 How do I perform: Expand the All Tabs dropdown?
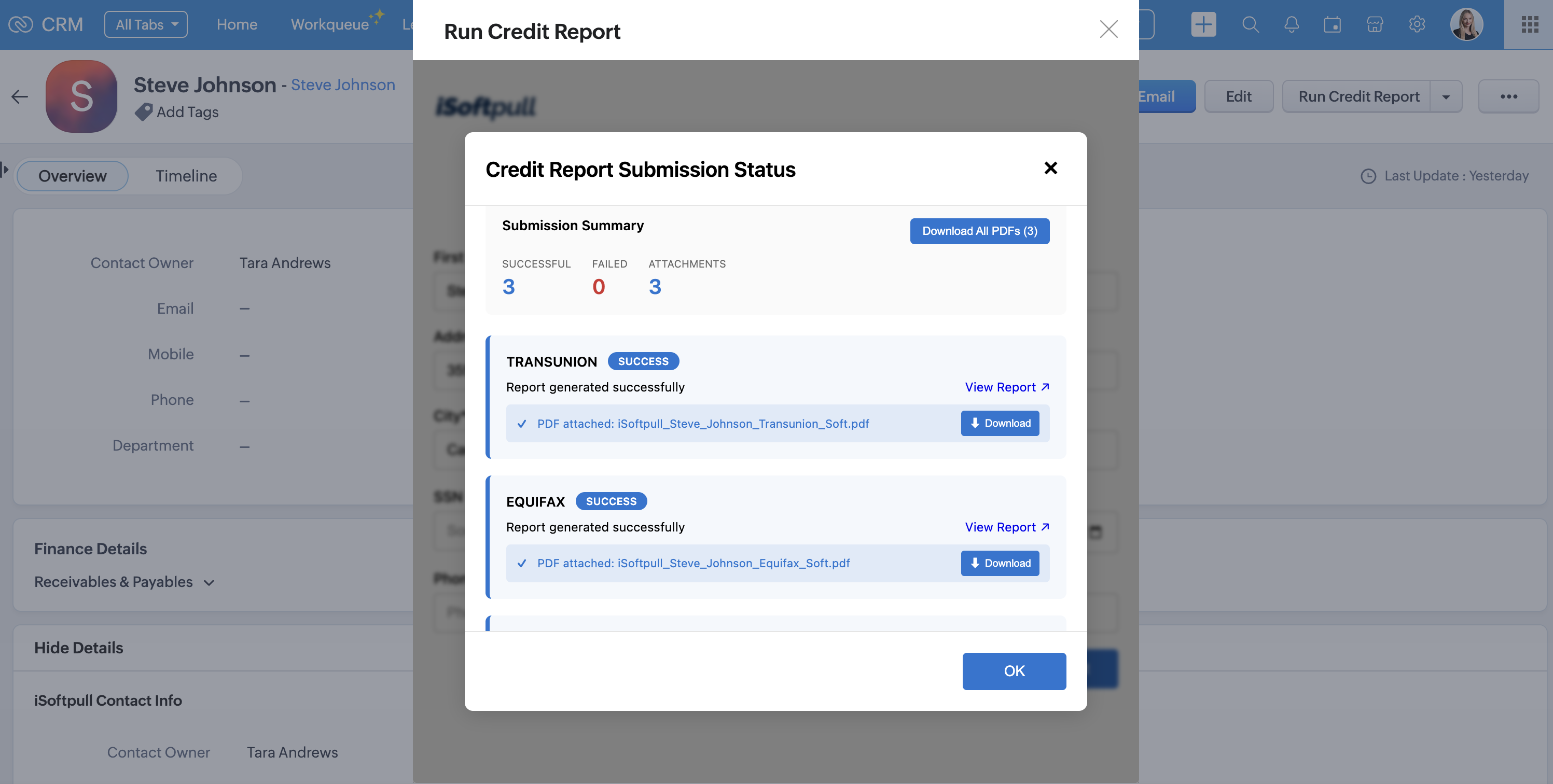point(146,25)
